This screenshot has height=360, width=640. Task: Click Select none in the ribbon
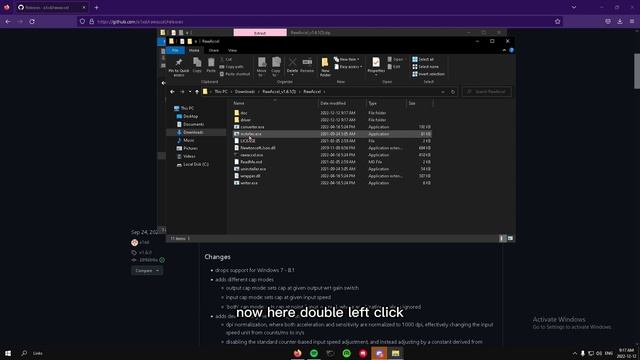[x=425, y=67]
